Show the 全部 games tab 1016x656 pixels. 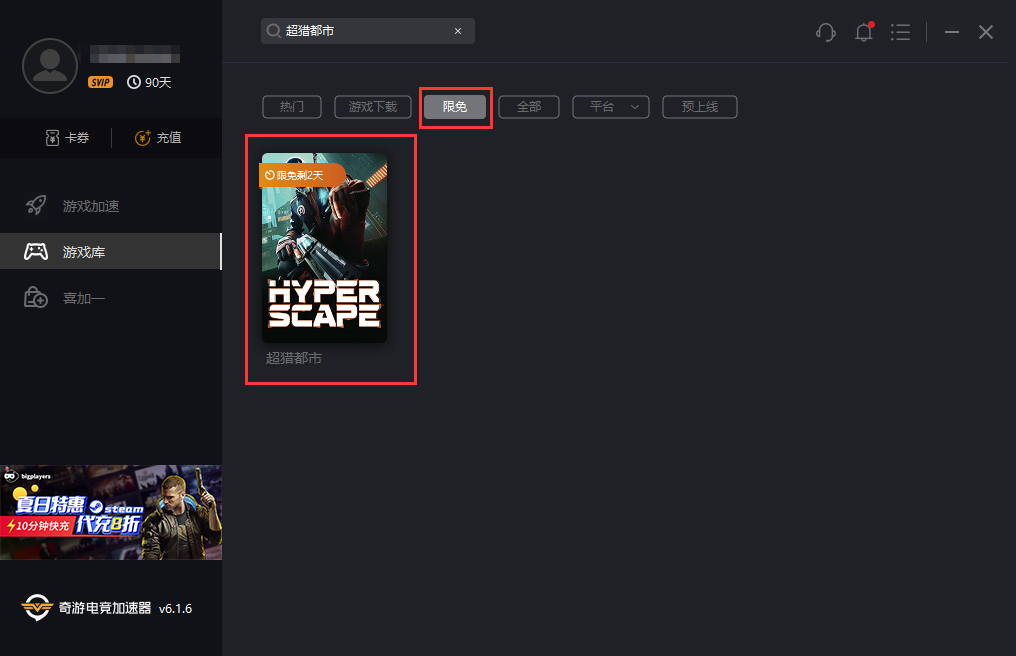point(529,107)
